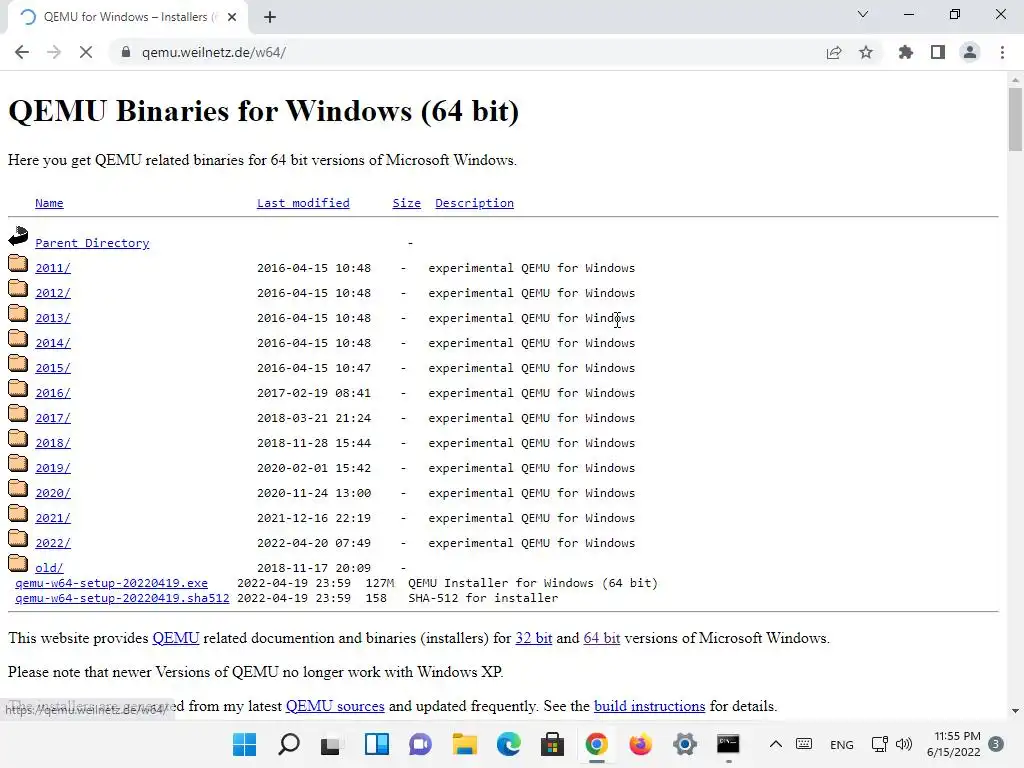Click the folder icon beside 2019/
Screen dimensions: 1024x768
tap(18, 463)
